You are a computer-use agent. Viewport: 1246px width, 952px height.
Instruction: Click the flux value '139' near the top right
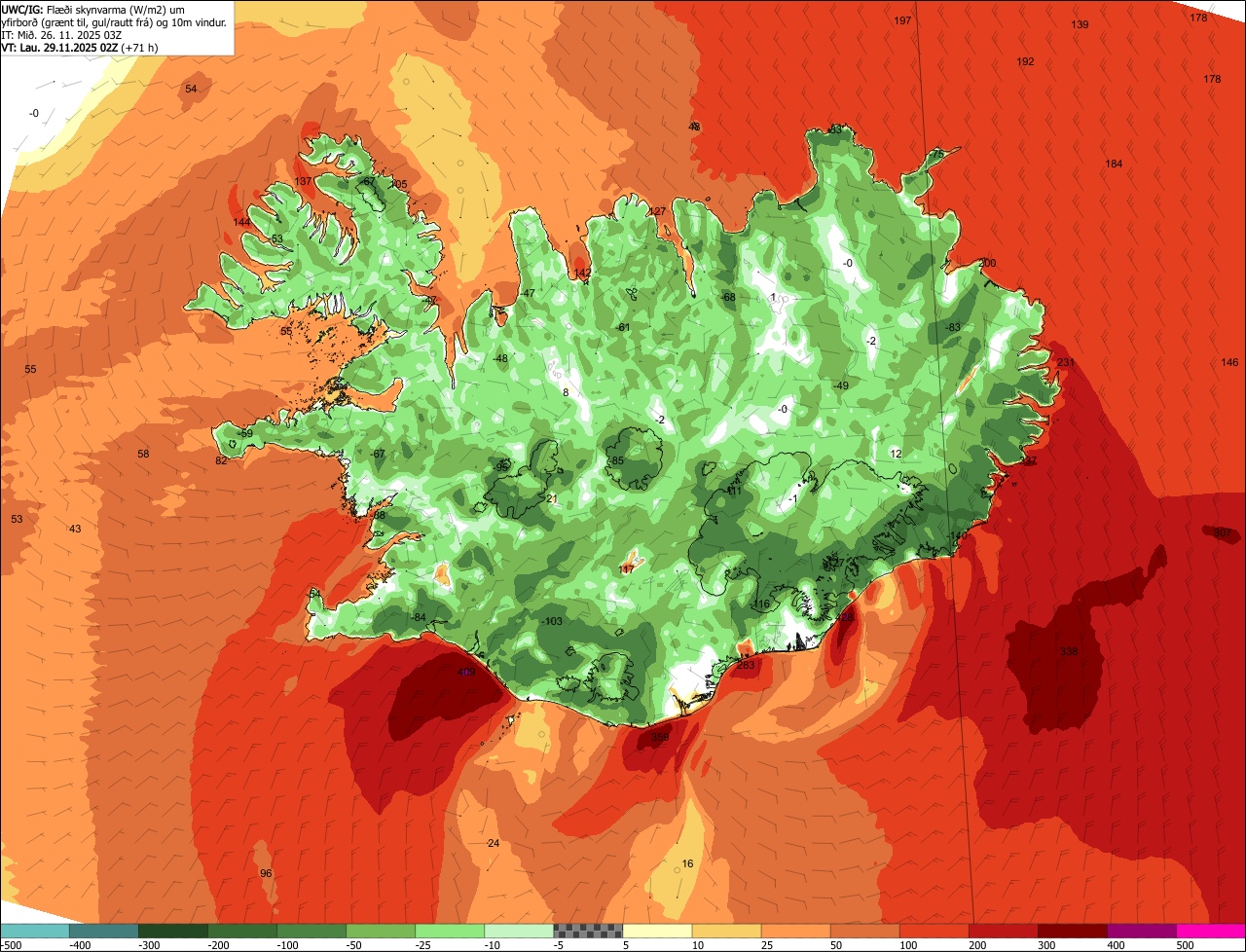point(1080,25)
